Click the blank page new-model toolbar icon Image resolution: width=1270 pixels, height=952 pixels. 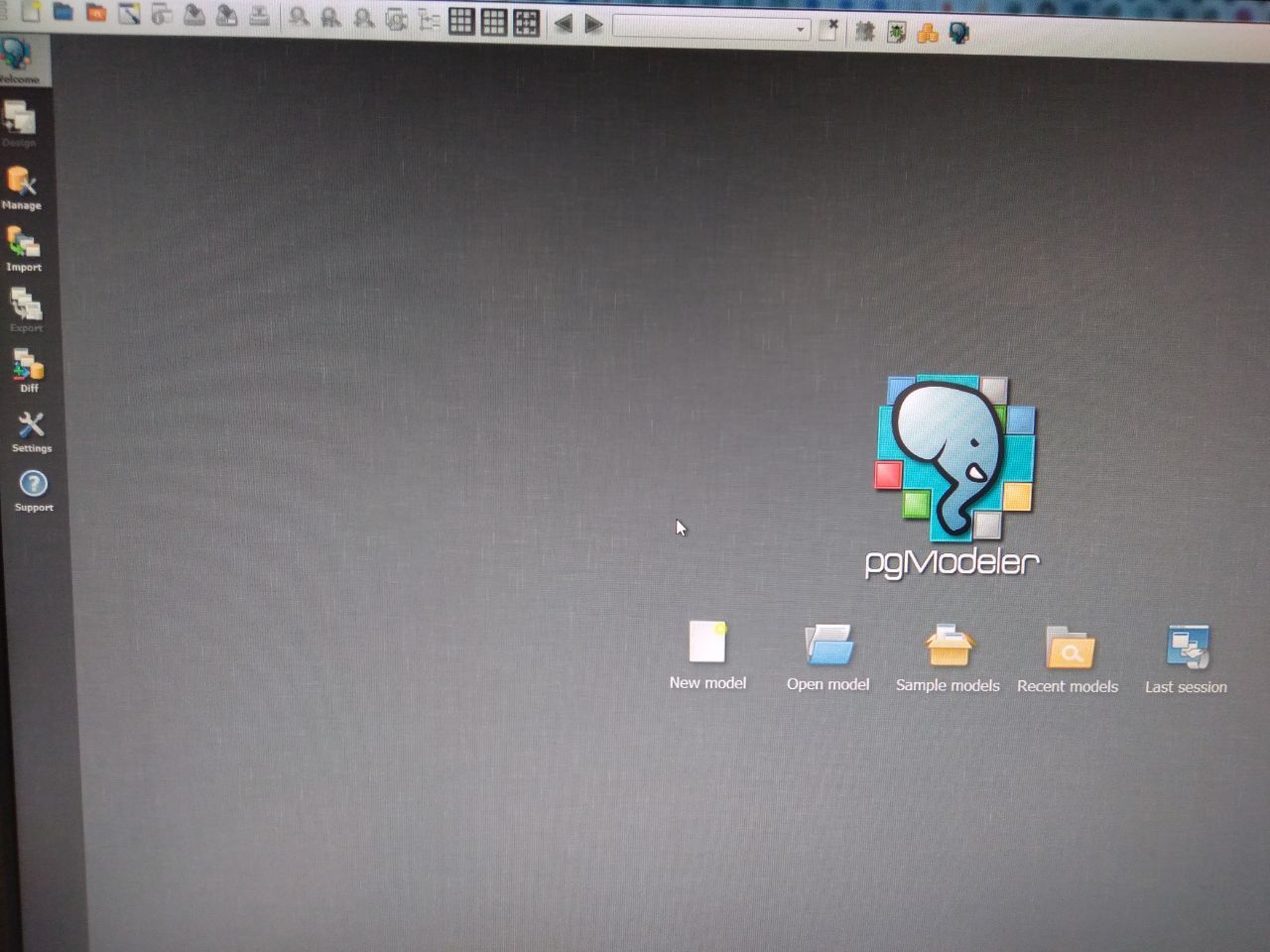point(32,12)
